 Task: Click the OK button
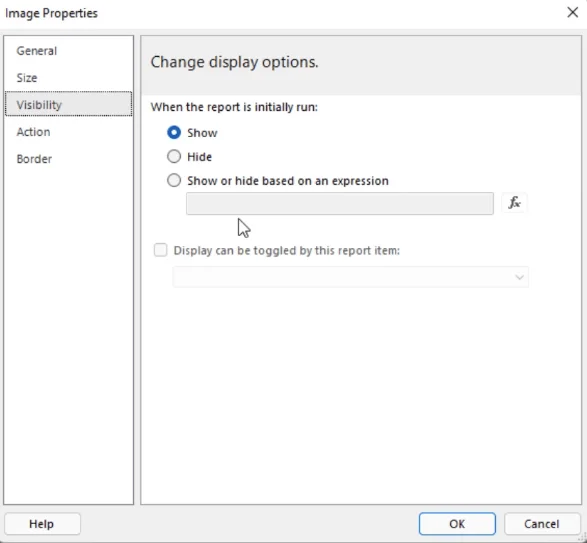(x=457, y=524)
